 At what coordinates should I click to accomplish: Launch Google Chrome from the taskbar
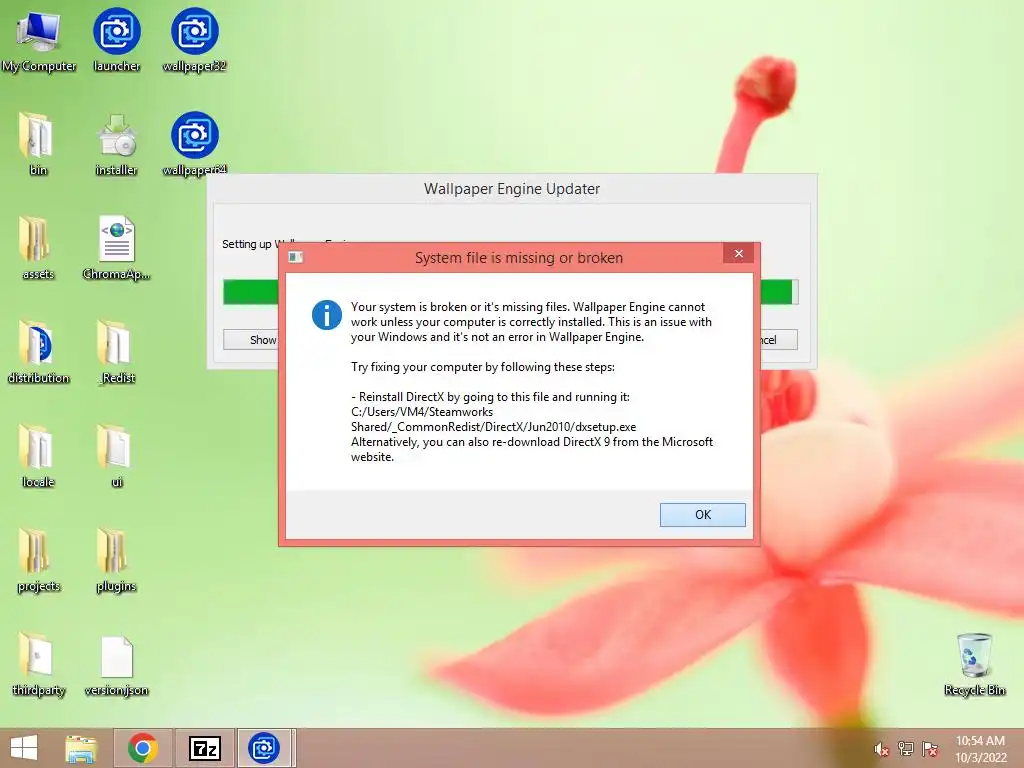[x=143, y=748]
